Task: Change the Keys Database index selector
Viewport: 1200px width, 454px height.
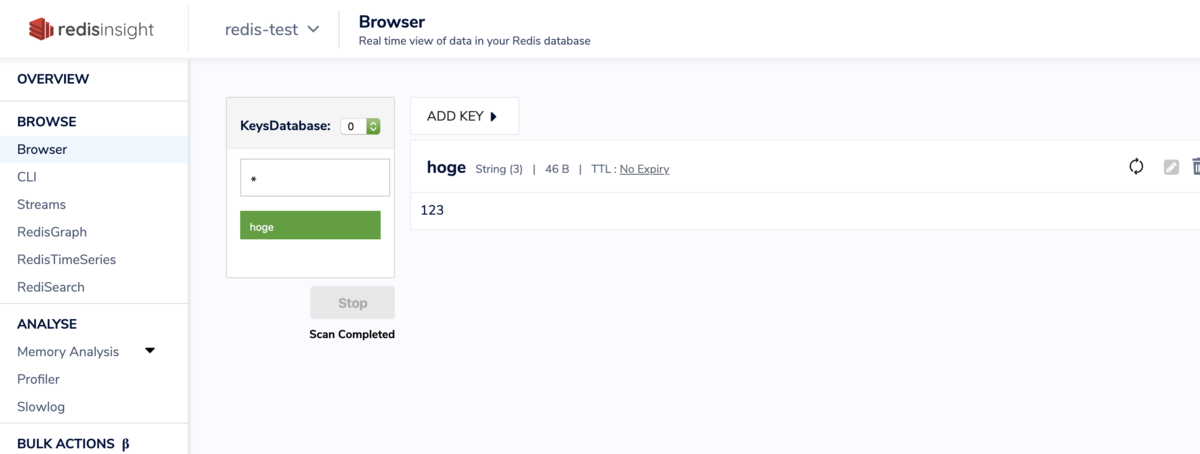Action: (360, 126)
